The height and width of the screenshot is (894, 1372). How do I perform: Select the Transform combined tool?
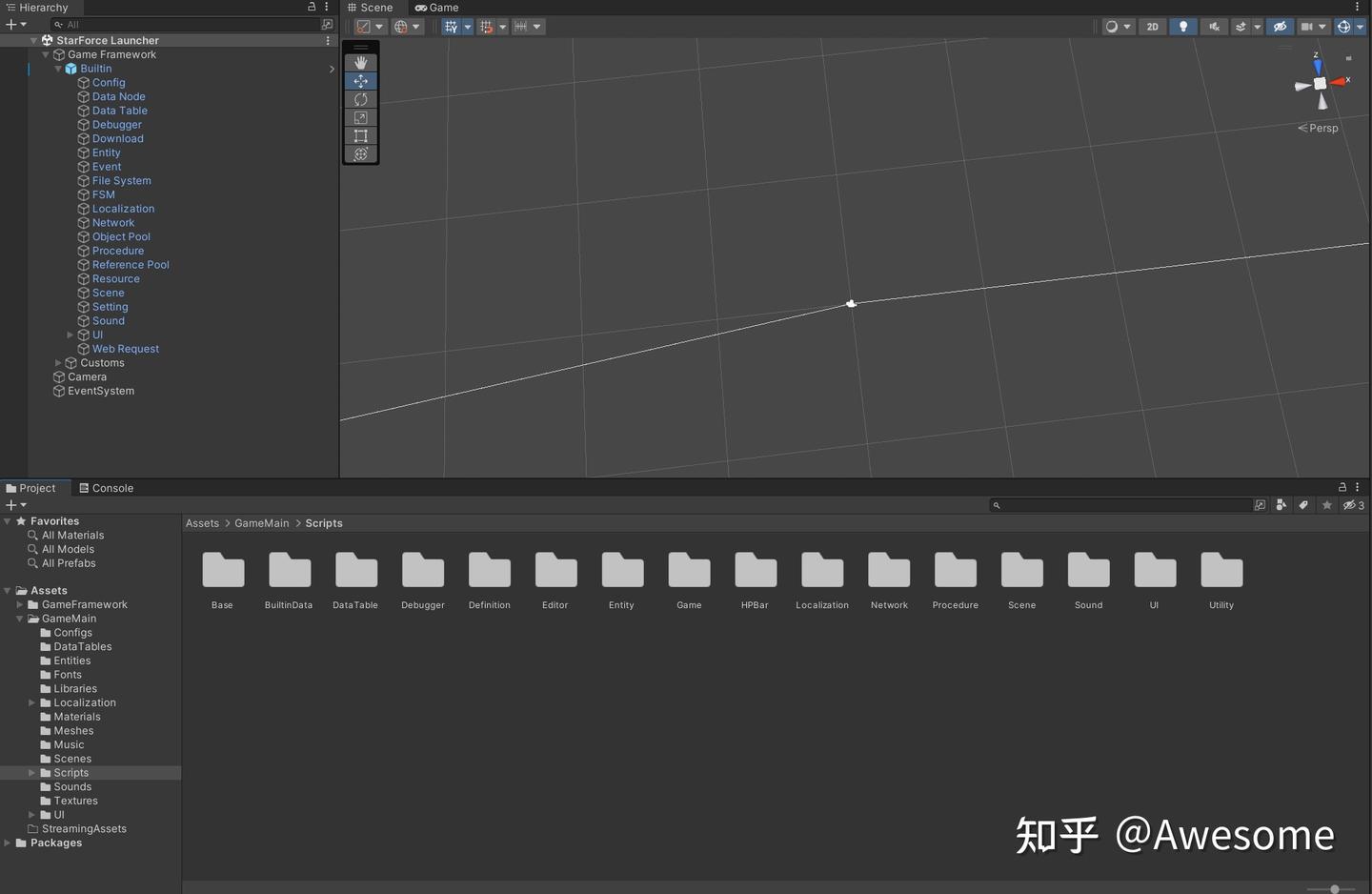point(360,153)
